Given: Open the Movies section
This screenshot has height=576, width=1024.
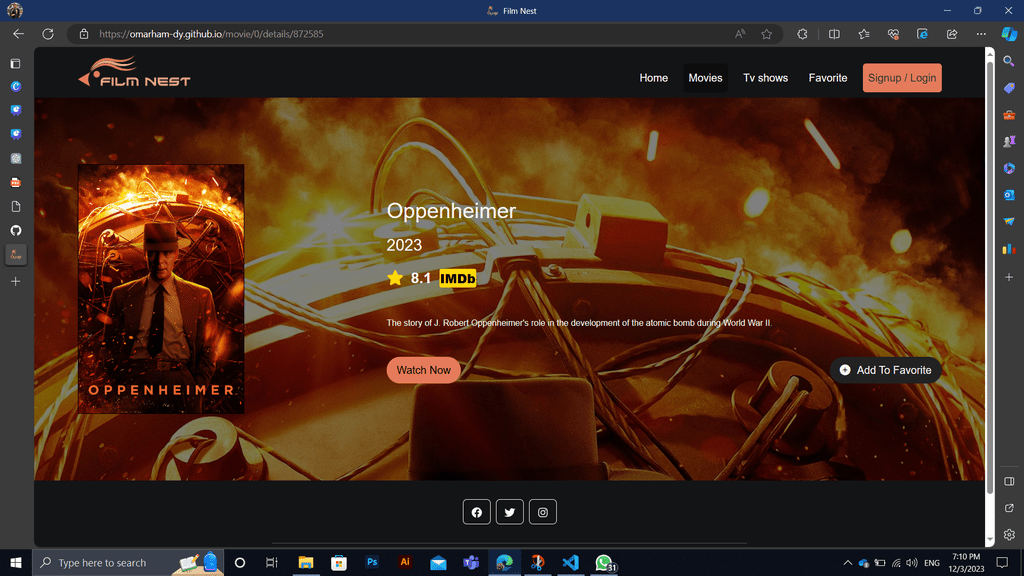Looking at the screenshot, I should coord(705,78).
